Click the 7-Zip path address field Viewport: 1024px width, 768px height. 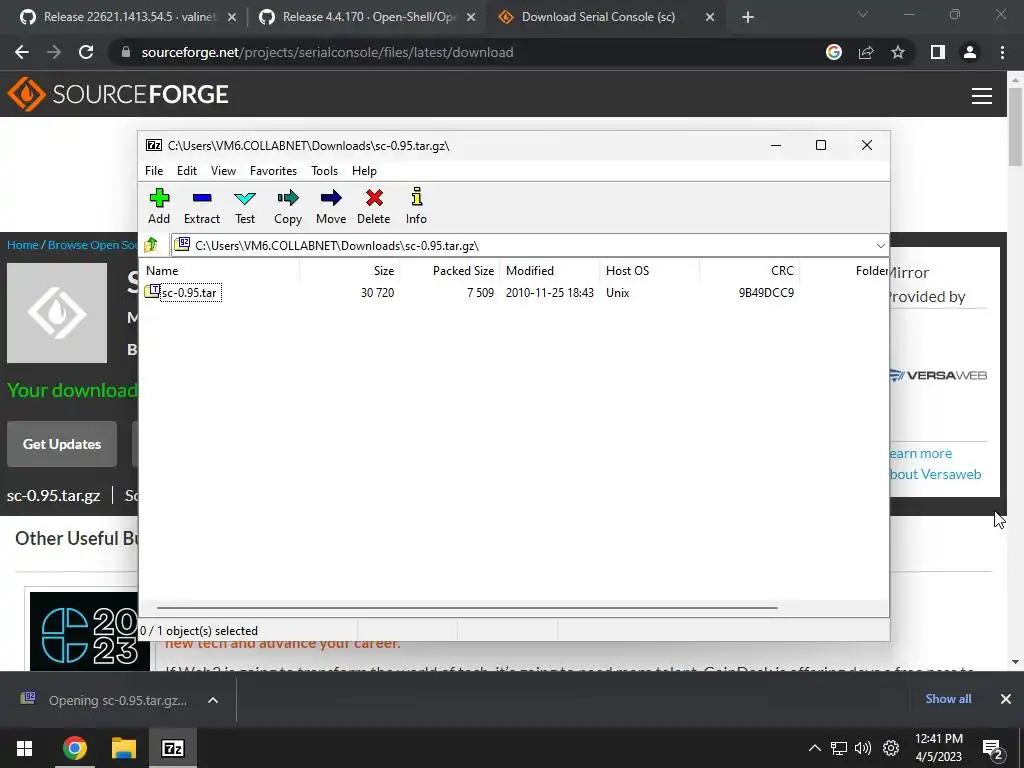tap(522, 246)
